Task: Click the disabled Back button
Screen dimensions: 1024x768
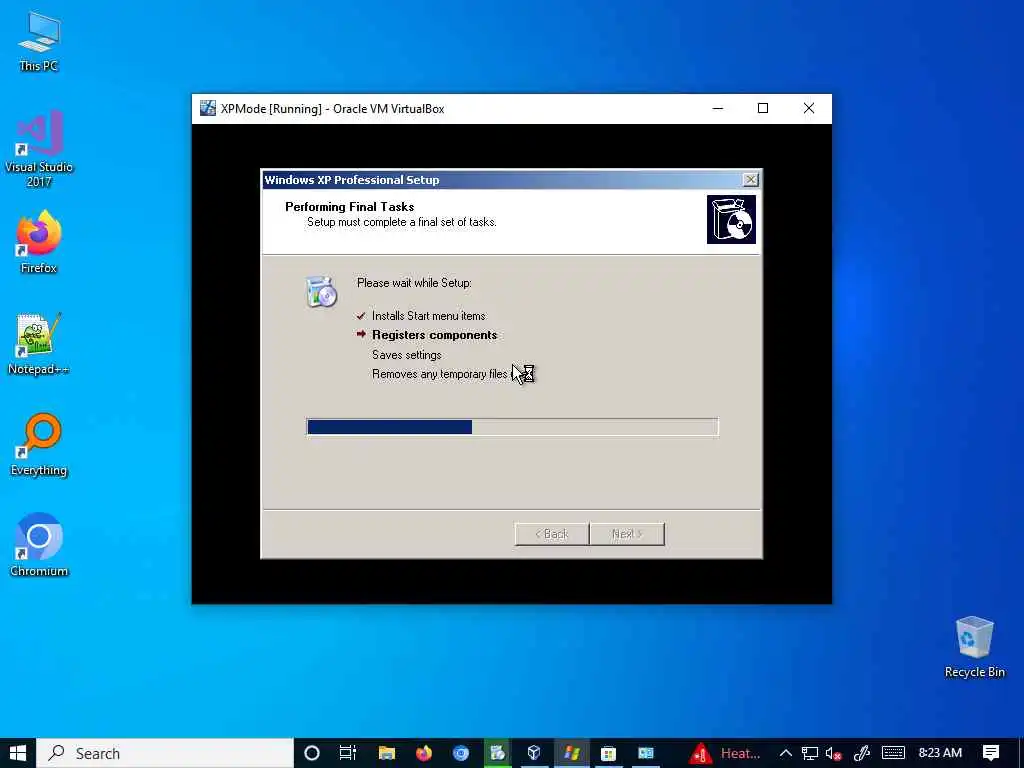Action: [x=552, y=534]
